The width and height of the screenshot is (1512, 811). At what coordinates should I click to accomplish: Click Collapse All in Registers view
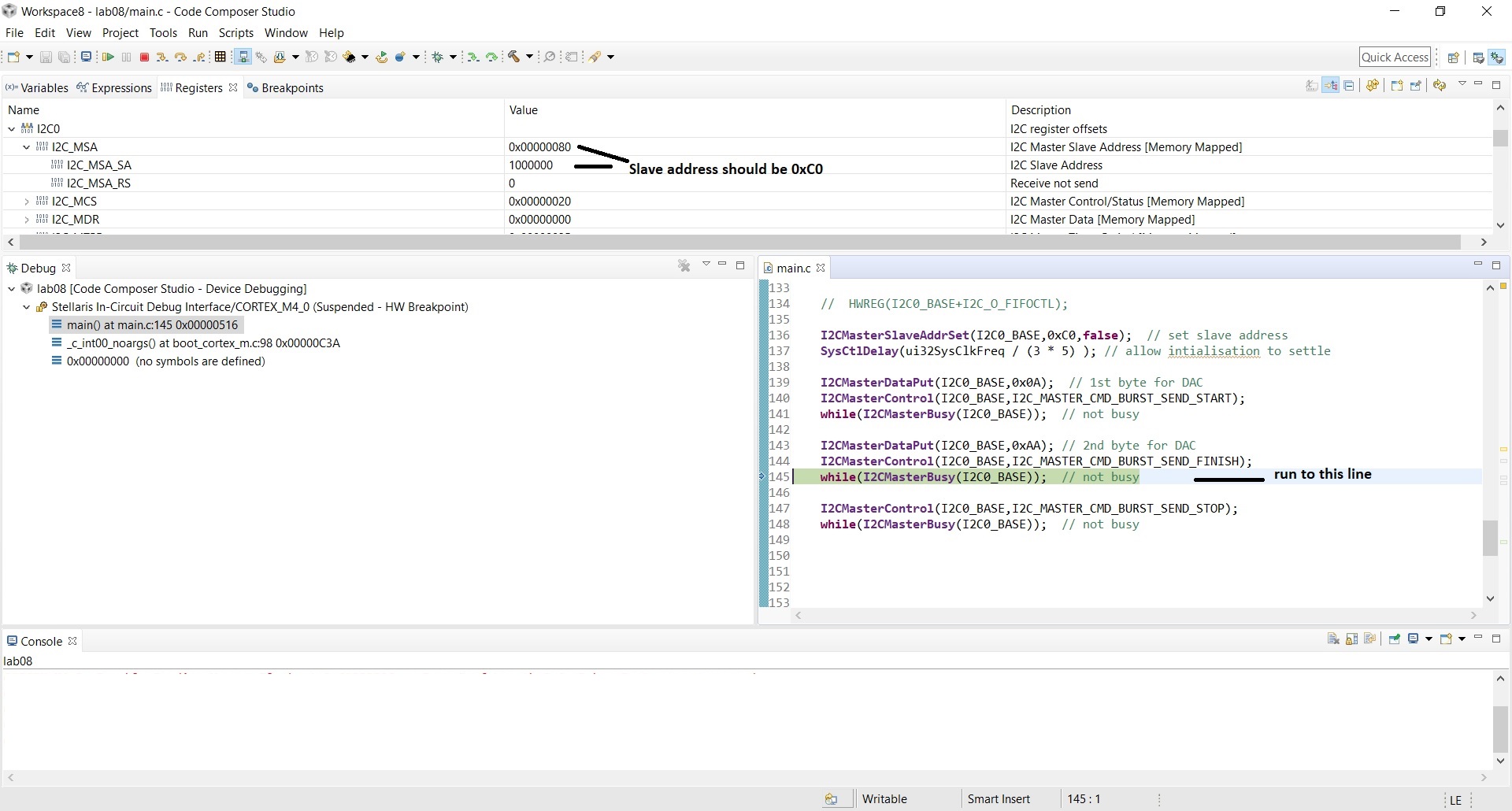1349,85
